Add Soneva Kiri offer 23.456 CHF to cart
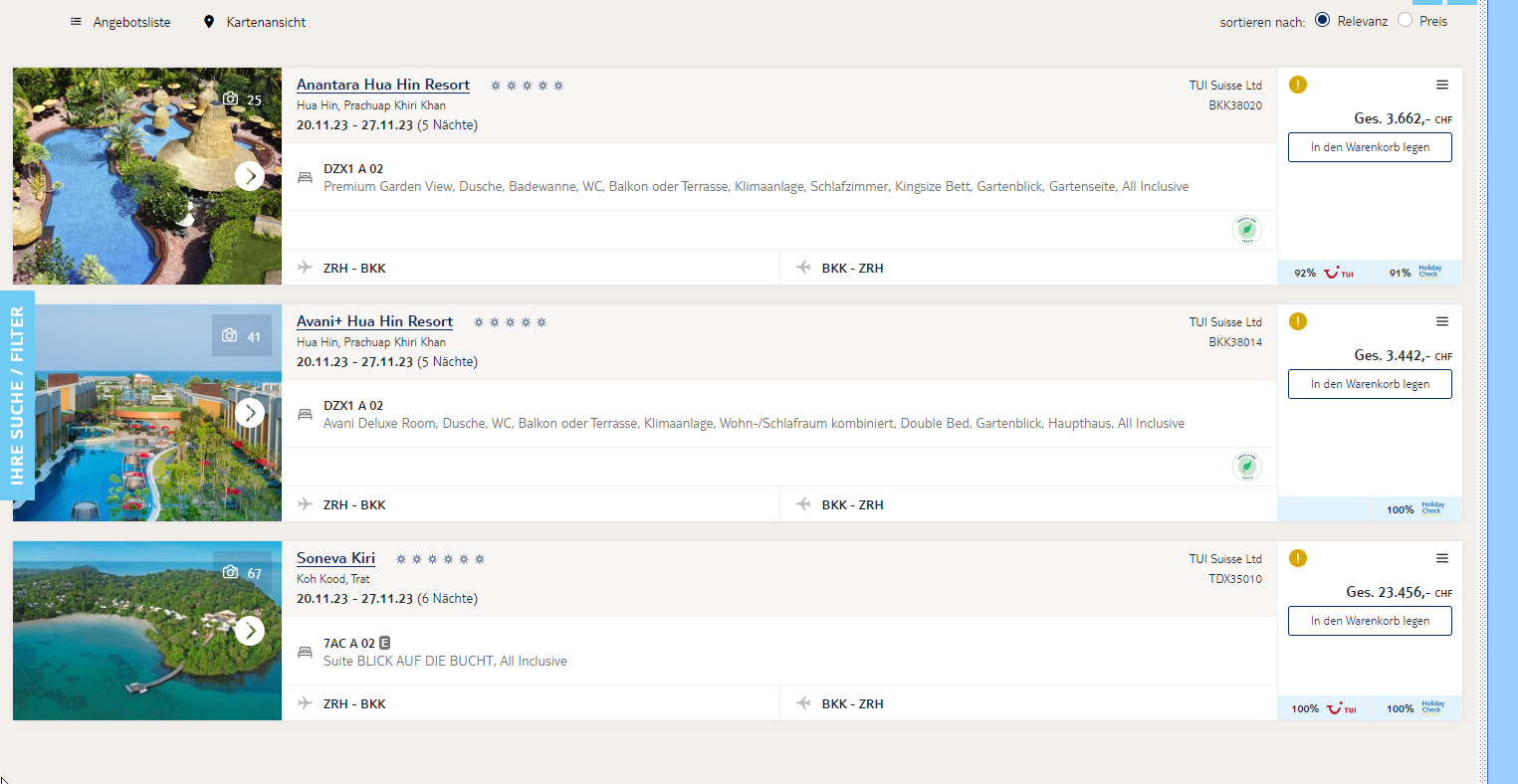Image resolution: width=1518 pixels, height=784 pixels. coord(1370,621)
